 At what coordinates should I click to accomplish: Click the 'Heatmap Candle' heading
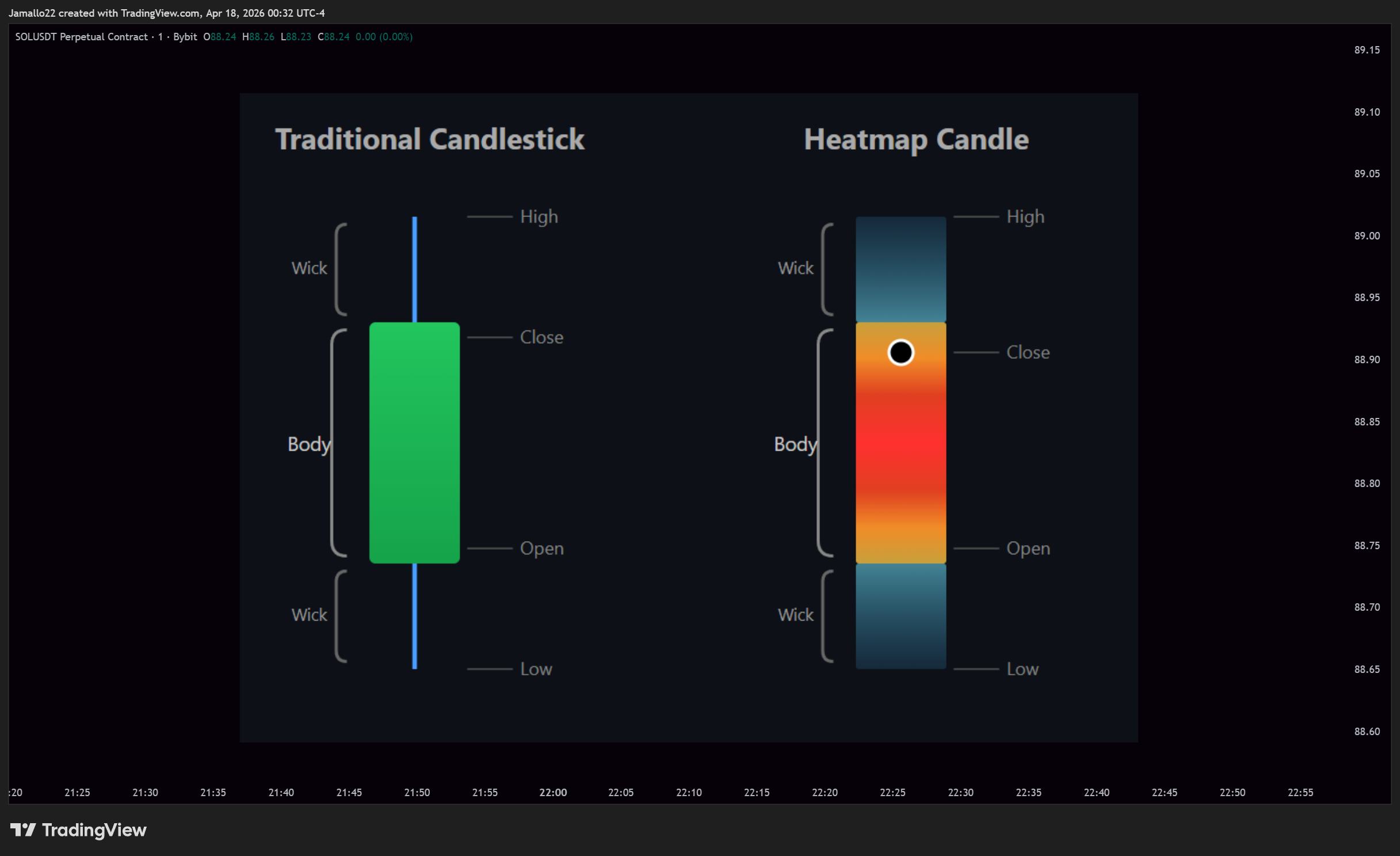point(916,139)
